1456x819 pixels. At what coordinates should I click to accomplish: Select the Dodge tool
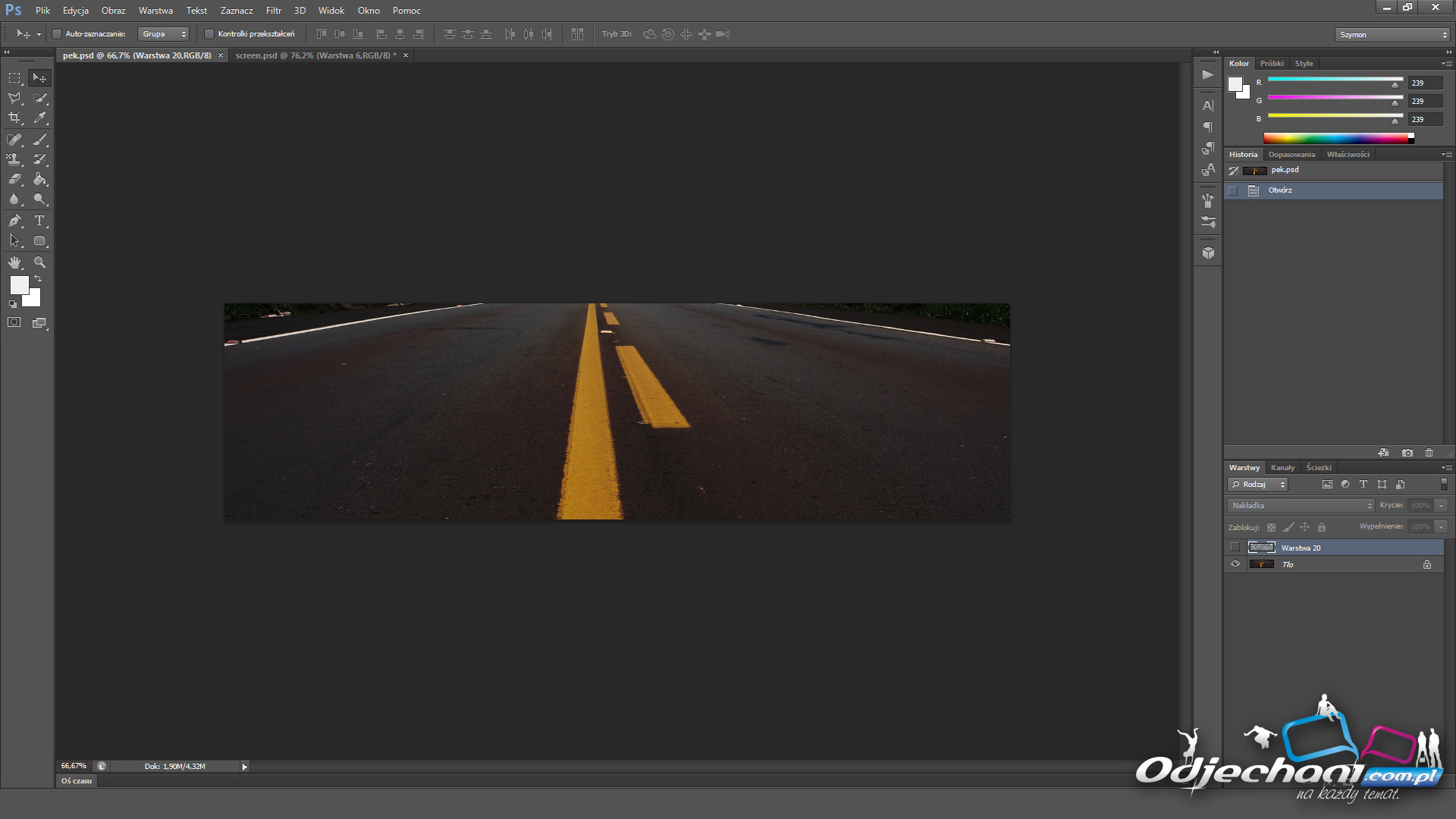tap(39, 199)
